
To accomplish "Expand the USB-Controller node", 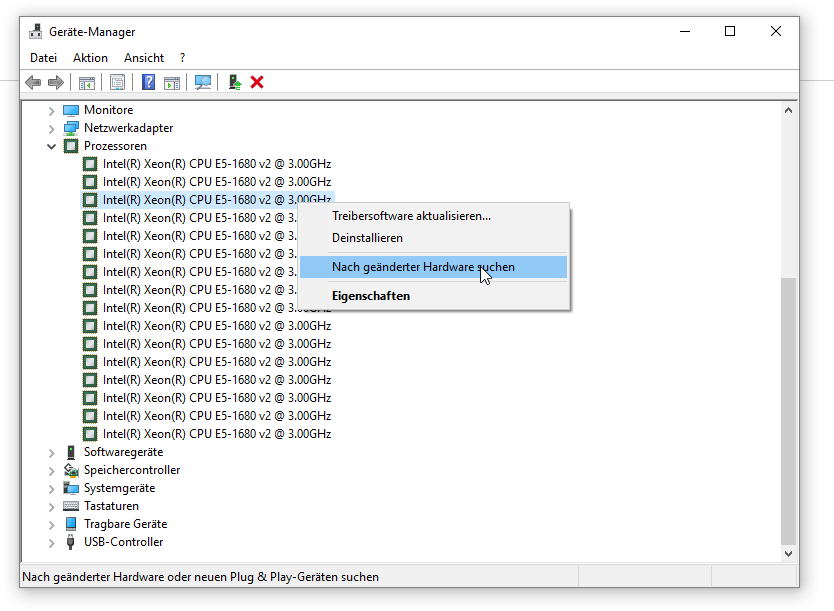I will [51, 543].
